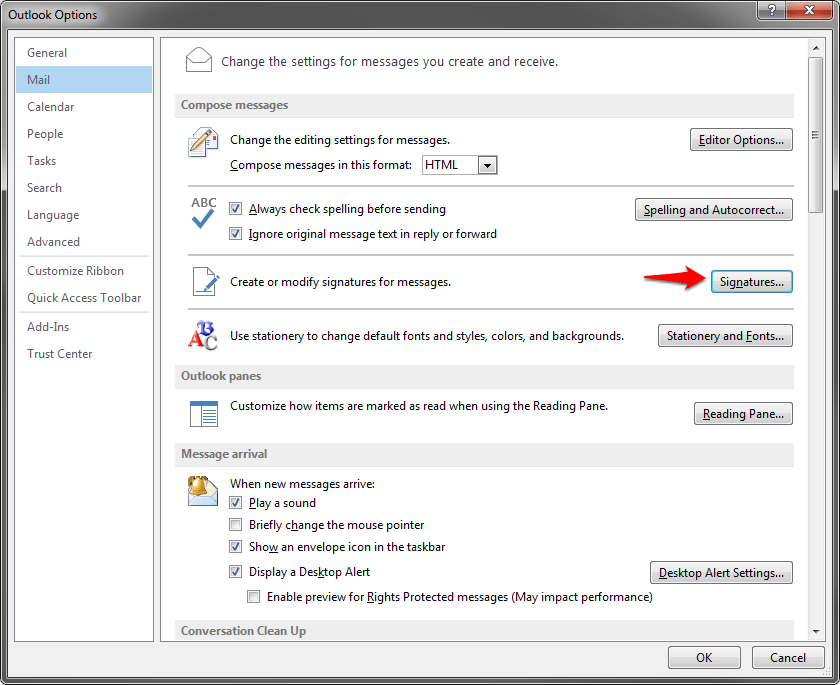Screen dimensions: 840x685
Task: Click the envelope icon beside the header text
Action: (198, 59)
